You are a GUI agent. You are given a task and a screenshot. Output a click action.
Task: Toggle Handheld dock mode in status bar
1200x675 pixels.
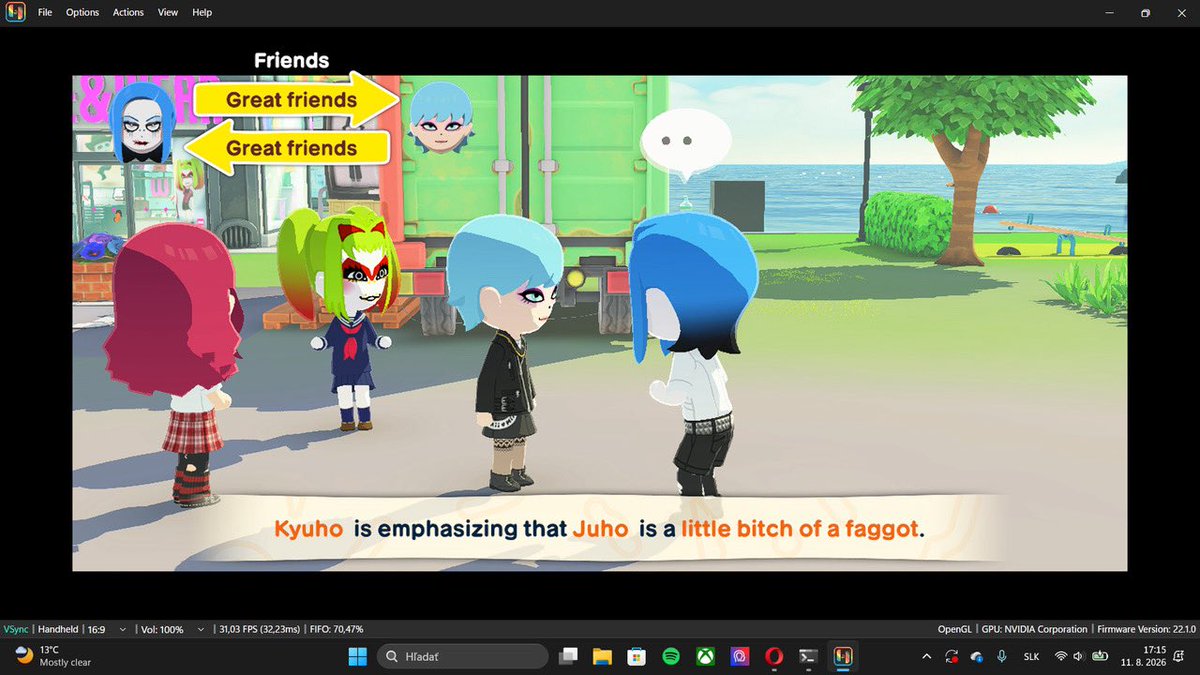[58, 629]
